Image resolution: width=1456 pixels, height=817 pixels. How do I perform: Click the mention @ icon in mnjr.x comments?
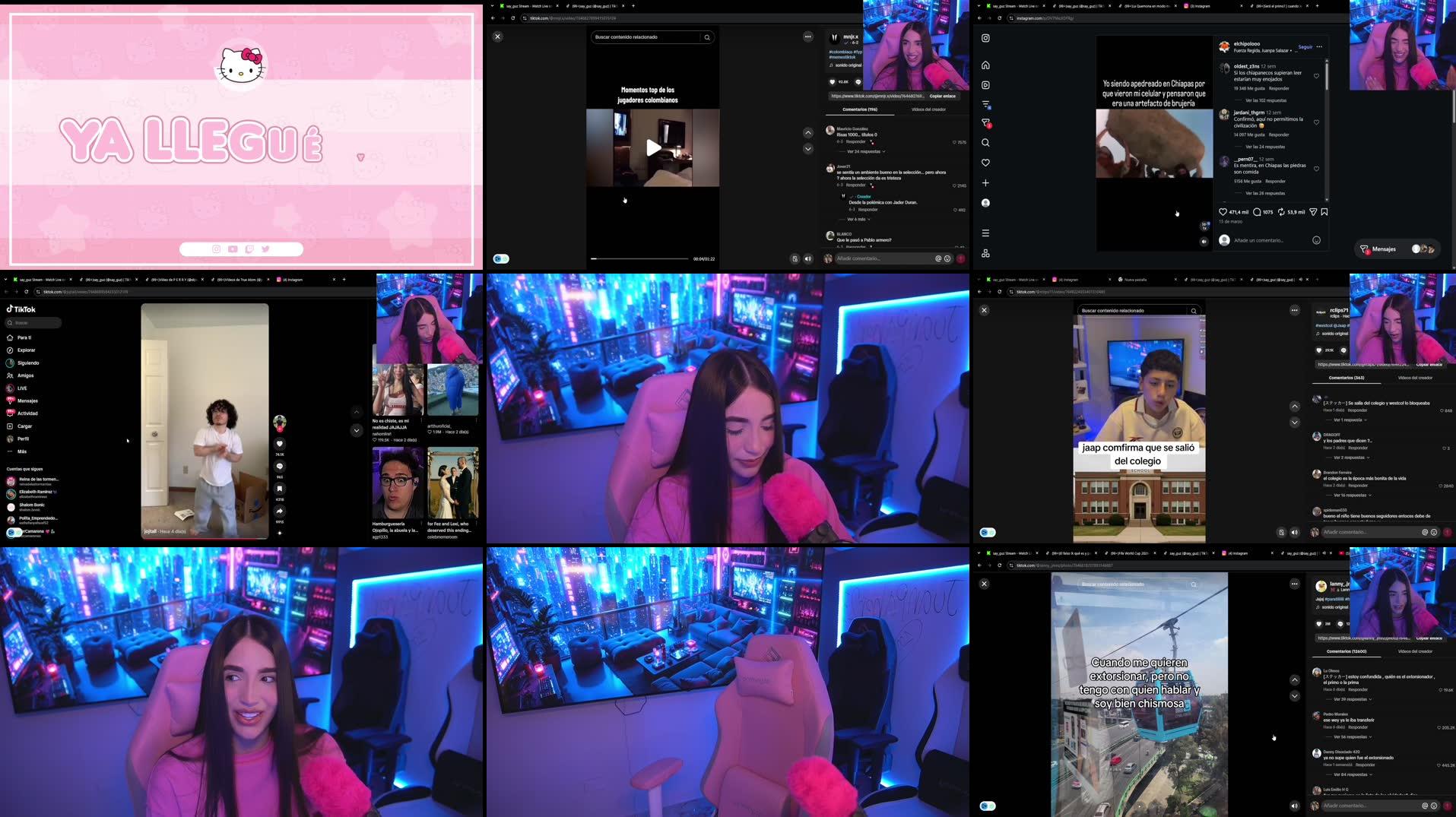point(938,258)
